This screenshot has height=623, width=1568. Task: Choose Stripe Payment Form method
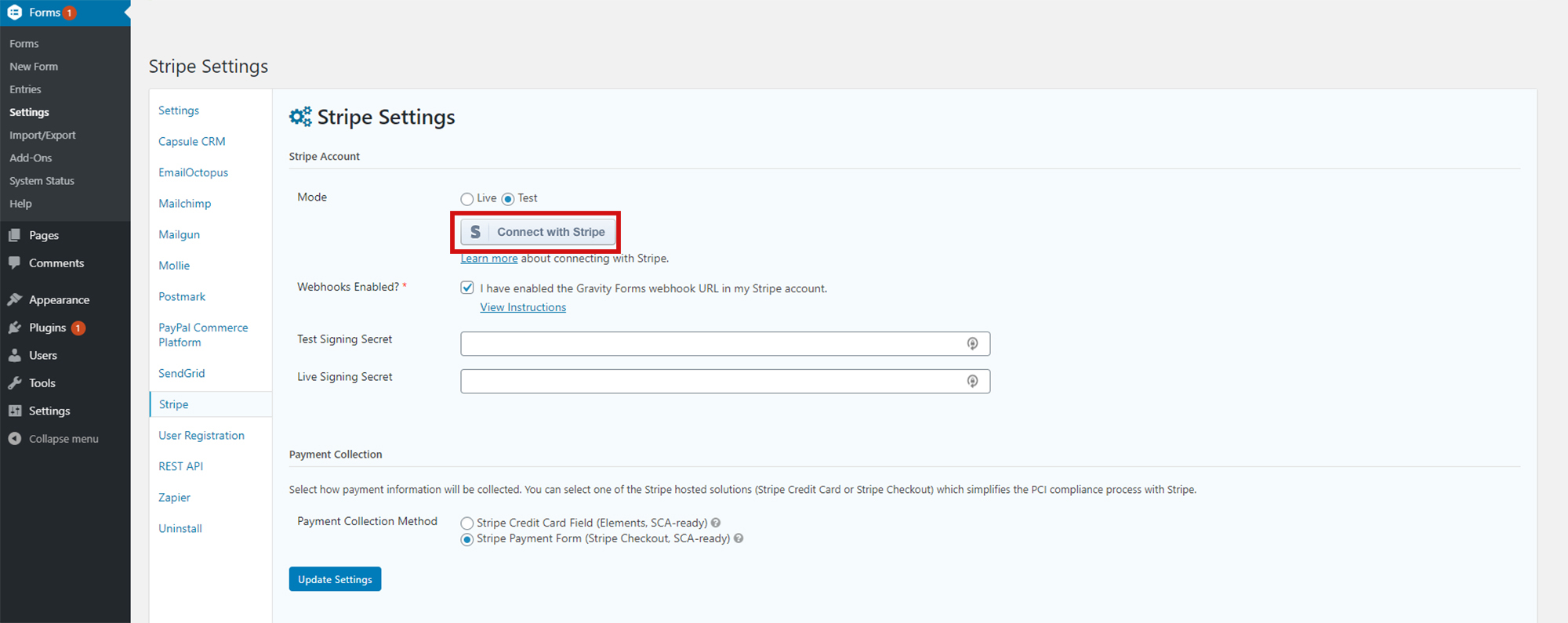(x=467, y=539)
